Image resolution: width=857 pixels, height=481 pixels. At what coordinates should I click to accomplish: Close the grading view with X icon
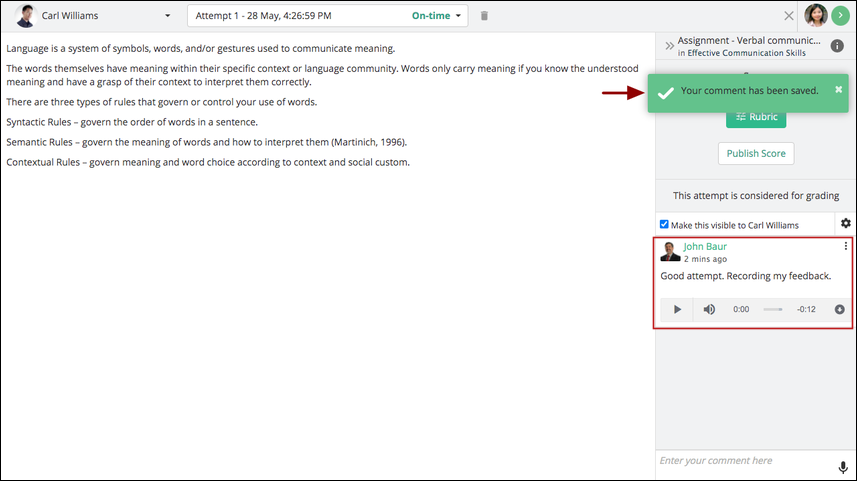[788, 16]
